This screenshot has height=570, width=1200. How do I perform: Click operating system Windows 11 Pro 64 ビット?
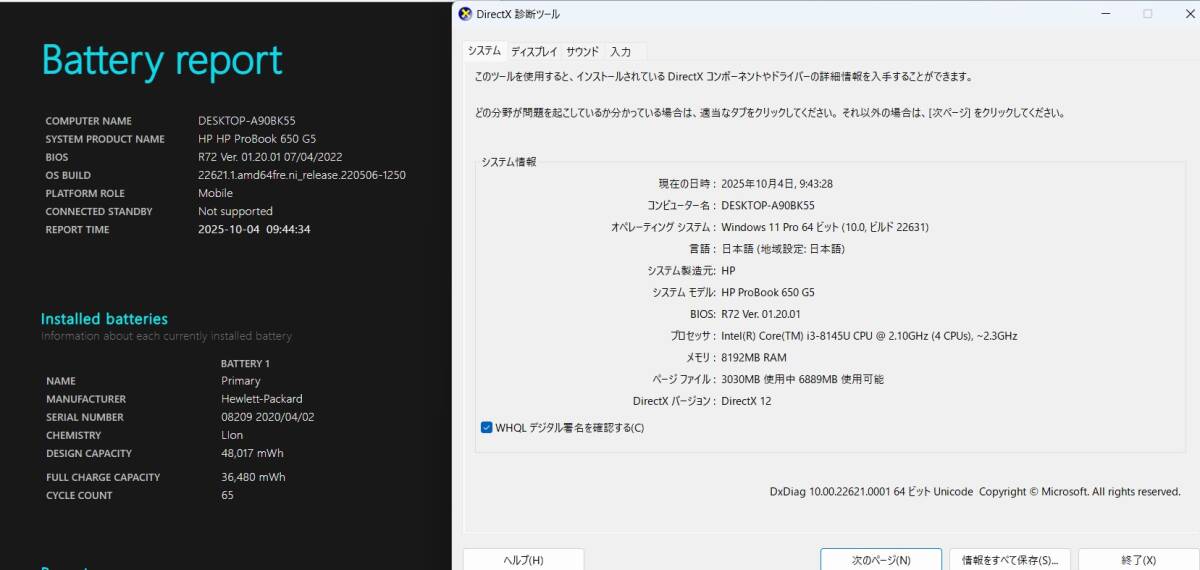[x=825, y=227]
